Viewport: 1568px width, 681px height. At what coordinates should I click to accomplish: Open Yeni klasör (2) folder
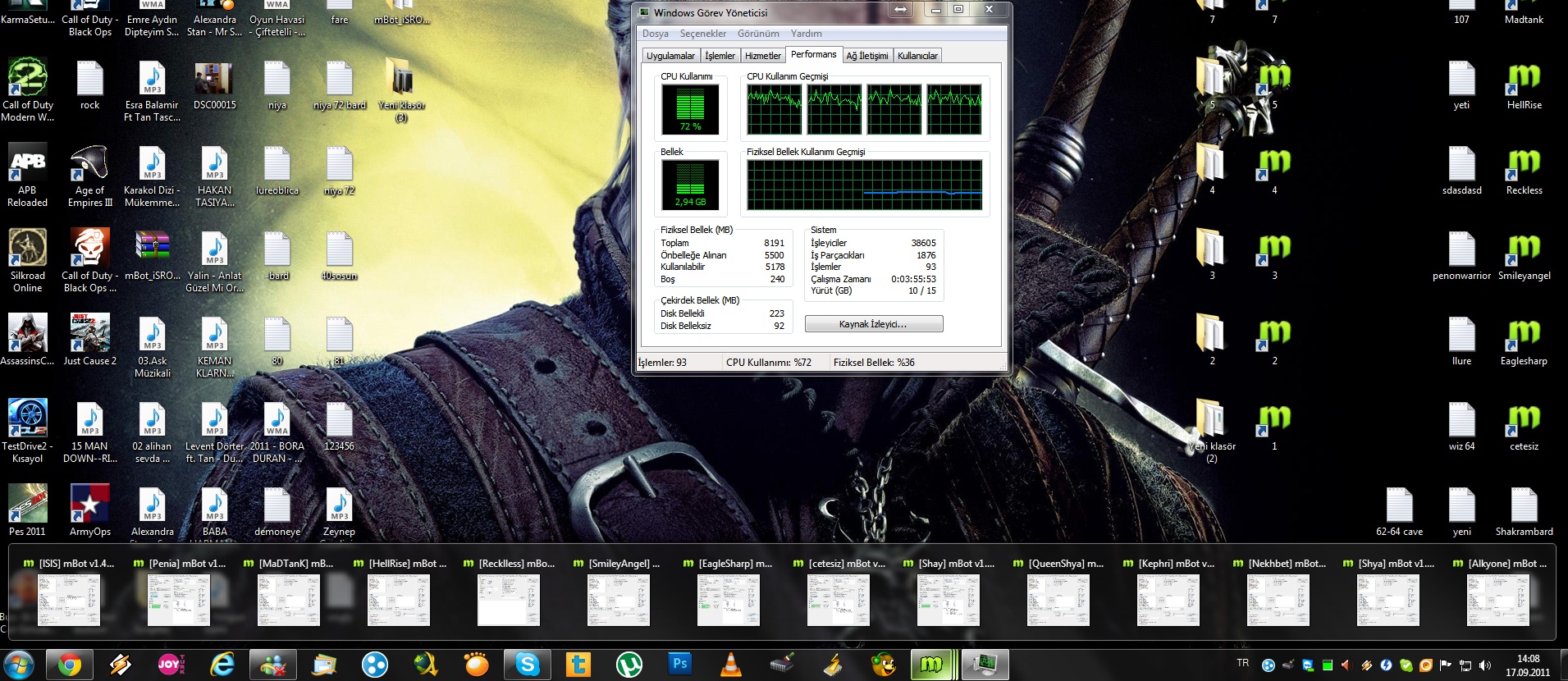[x=1212, y=432]
